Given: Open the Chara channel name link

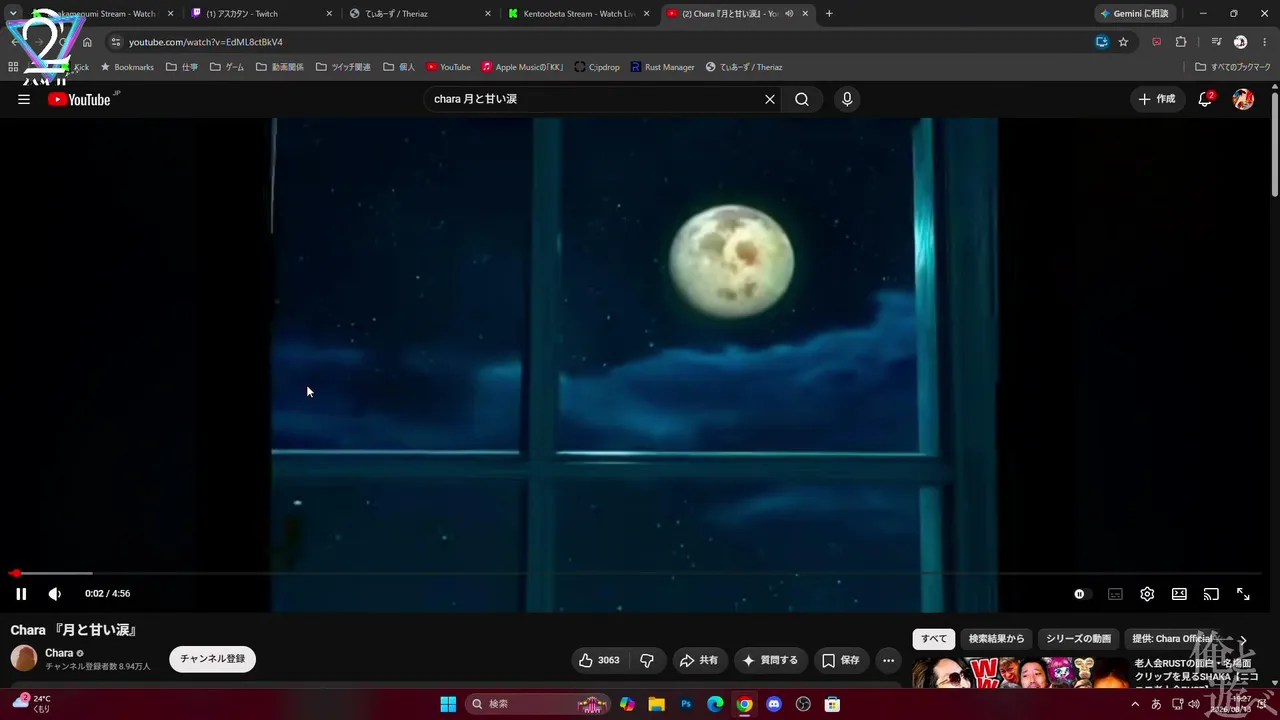Looking at the screenshot, I should (x=59, y=653).
